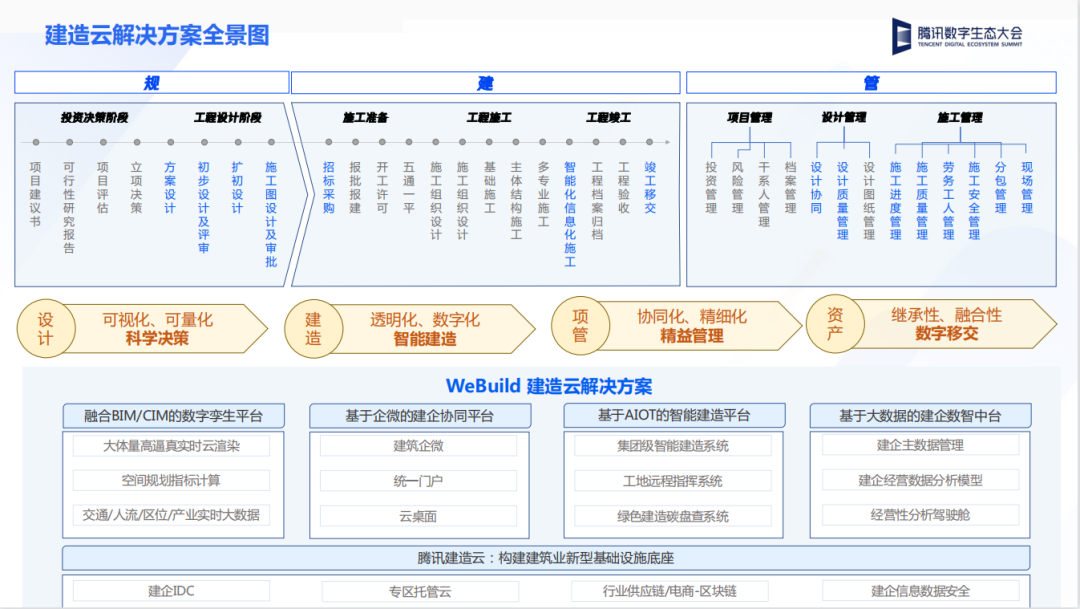Click the vertical text 设计协同
The width and height of the screenshot is (1080, 609).
coord(816,187)
